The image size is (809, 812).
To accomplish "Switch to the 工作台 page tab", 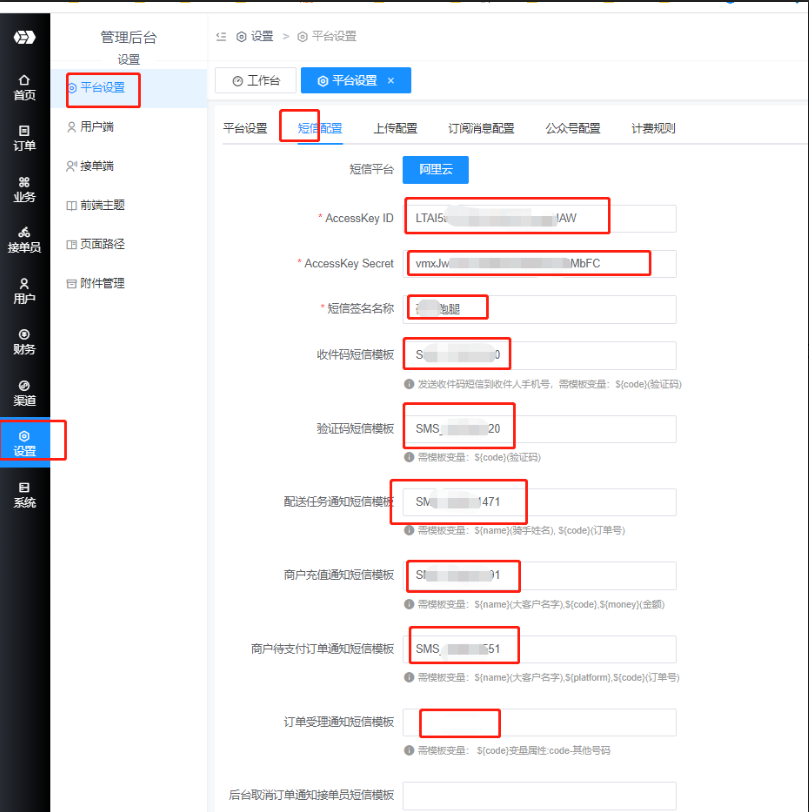I will pyautogui.click(x=256, y=81).
